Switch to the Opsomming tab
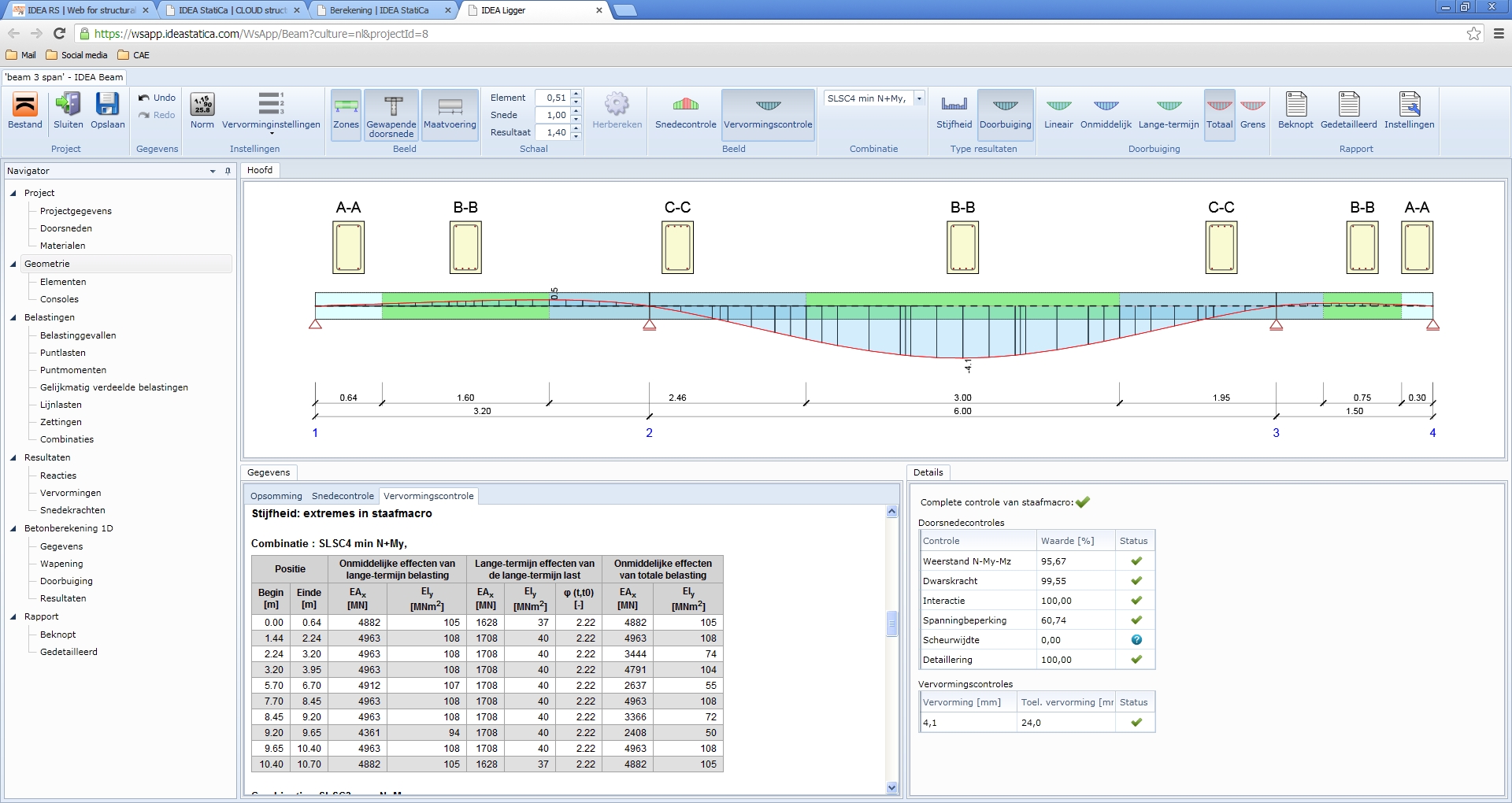1512x803 pixels. coord(276,496)
